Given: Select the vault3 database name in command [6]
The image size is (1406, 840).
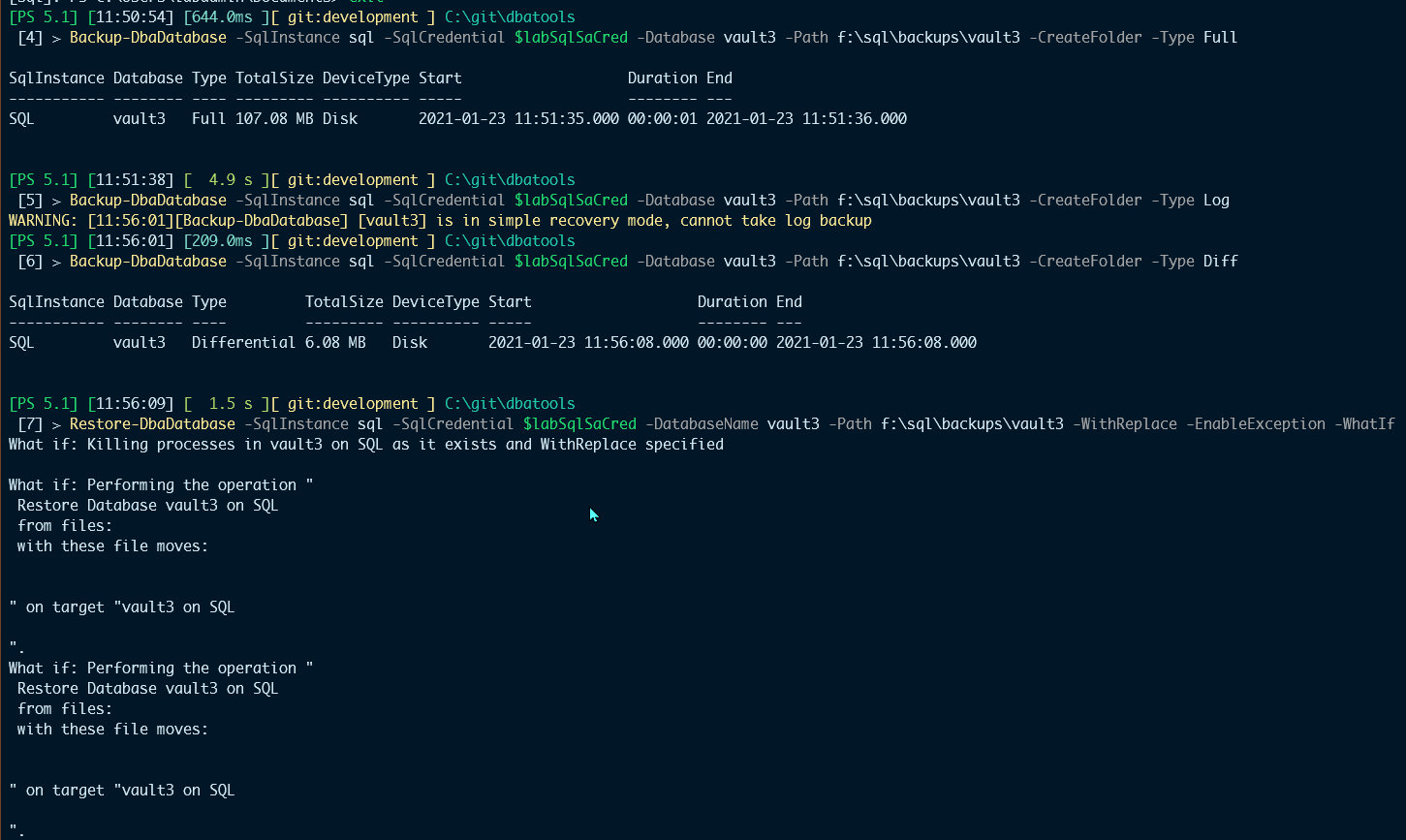Looking at the screenshot, I should (750, 261).
